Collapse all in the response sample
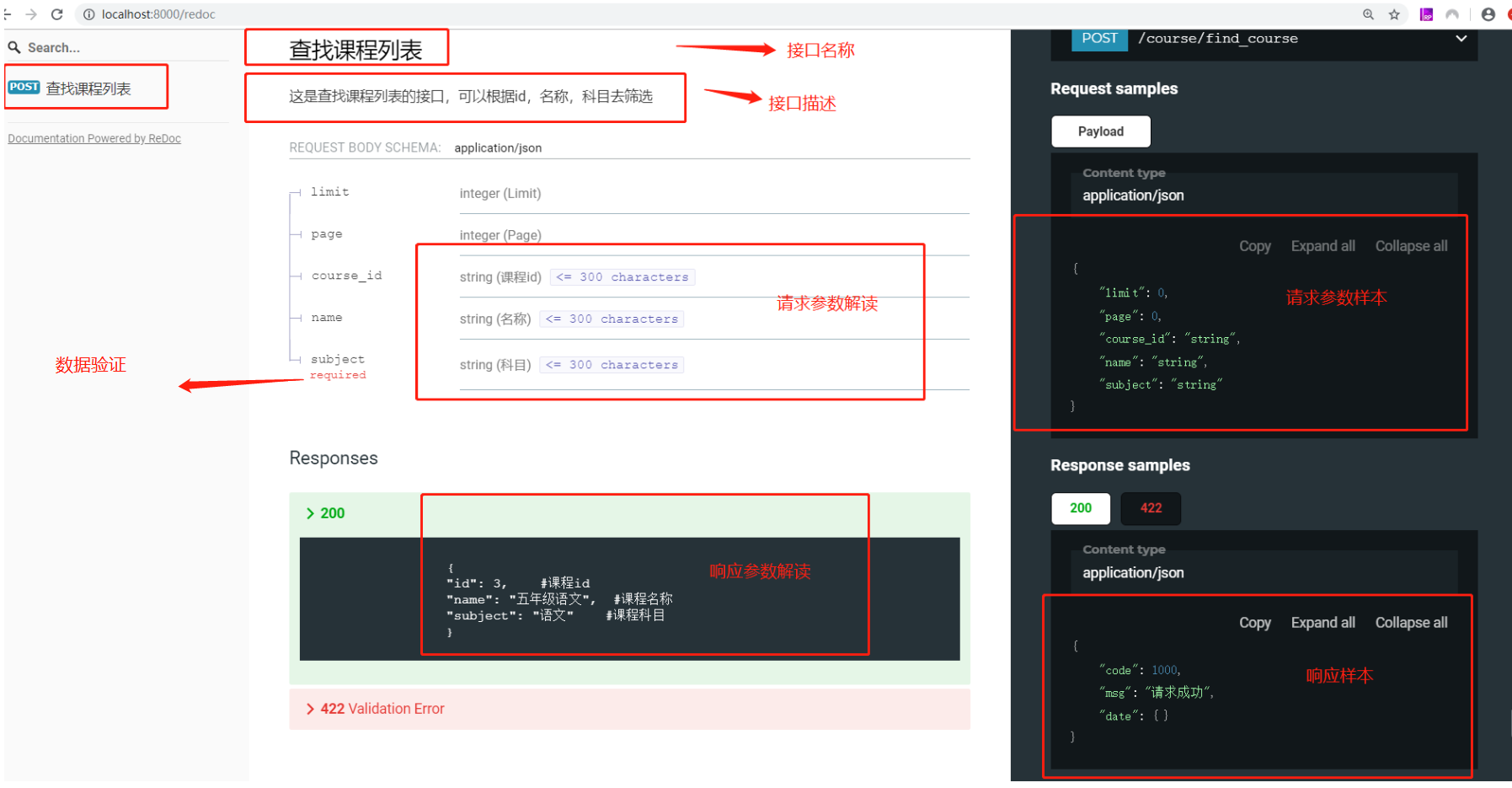 (1411, 623)
